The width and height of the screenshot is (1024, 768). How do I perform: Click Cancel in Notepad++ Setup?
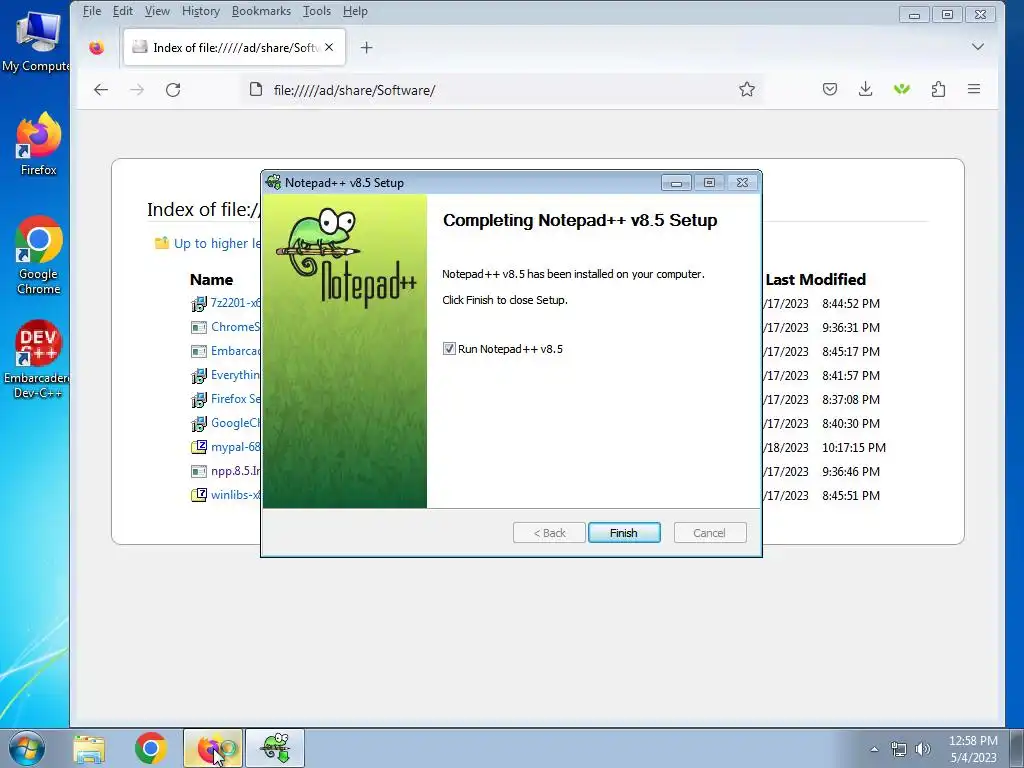[709, 533]
